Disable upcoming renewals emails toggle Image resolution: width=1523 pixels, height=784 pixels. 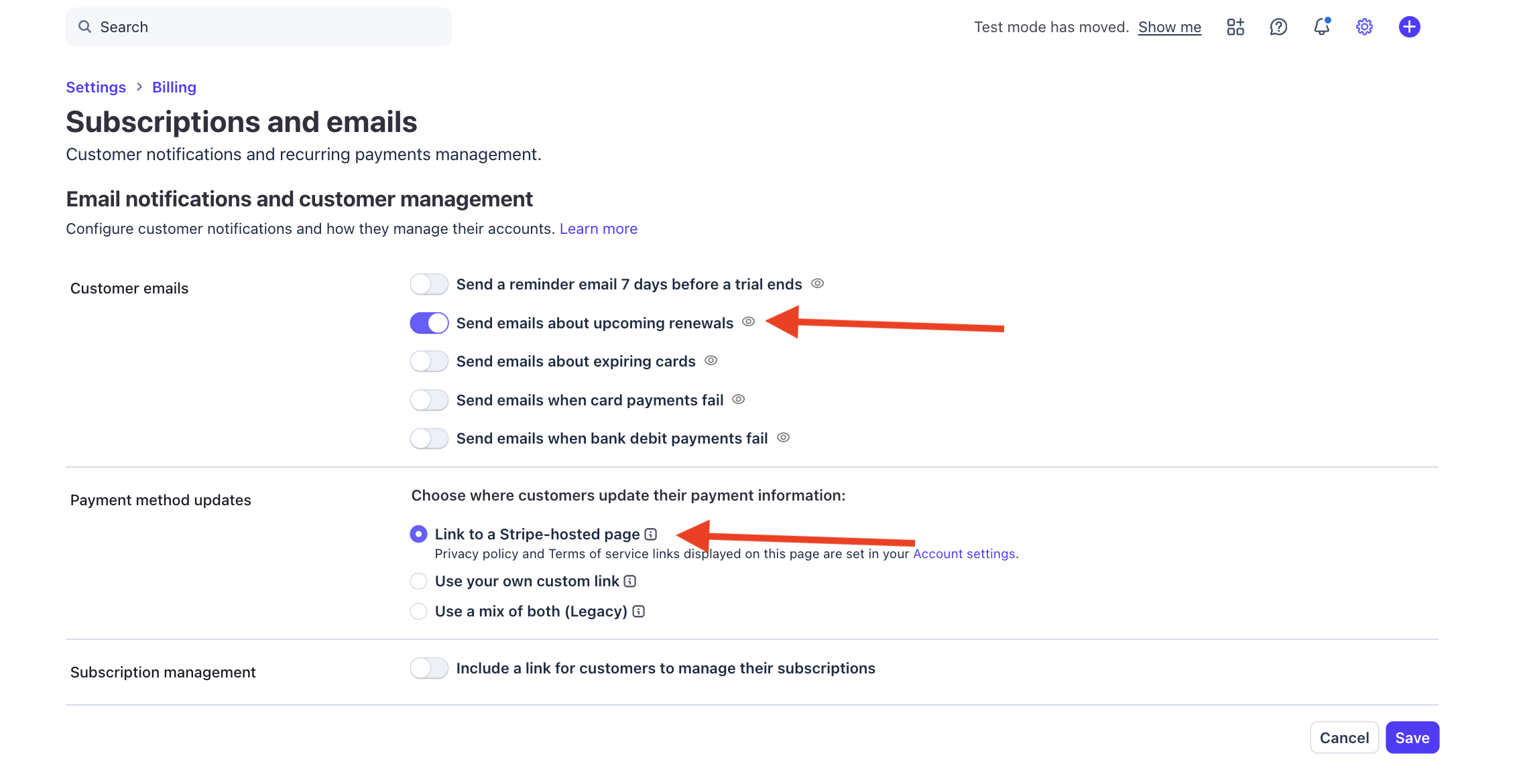429,323
